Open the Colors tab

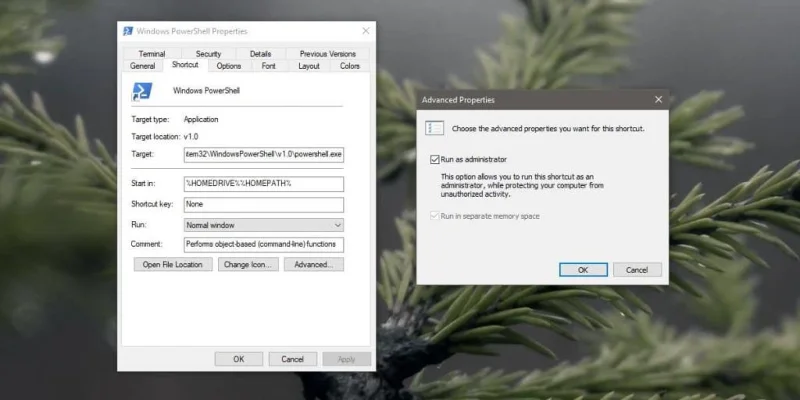[349, 66]
